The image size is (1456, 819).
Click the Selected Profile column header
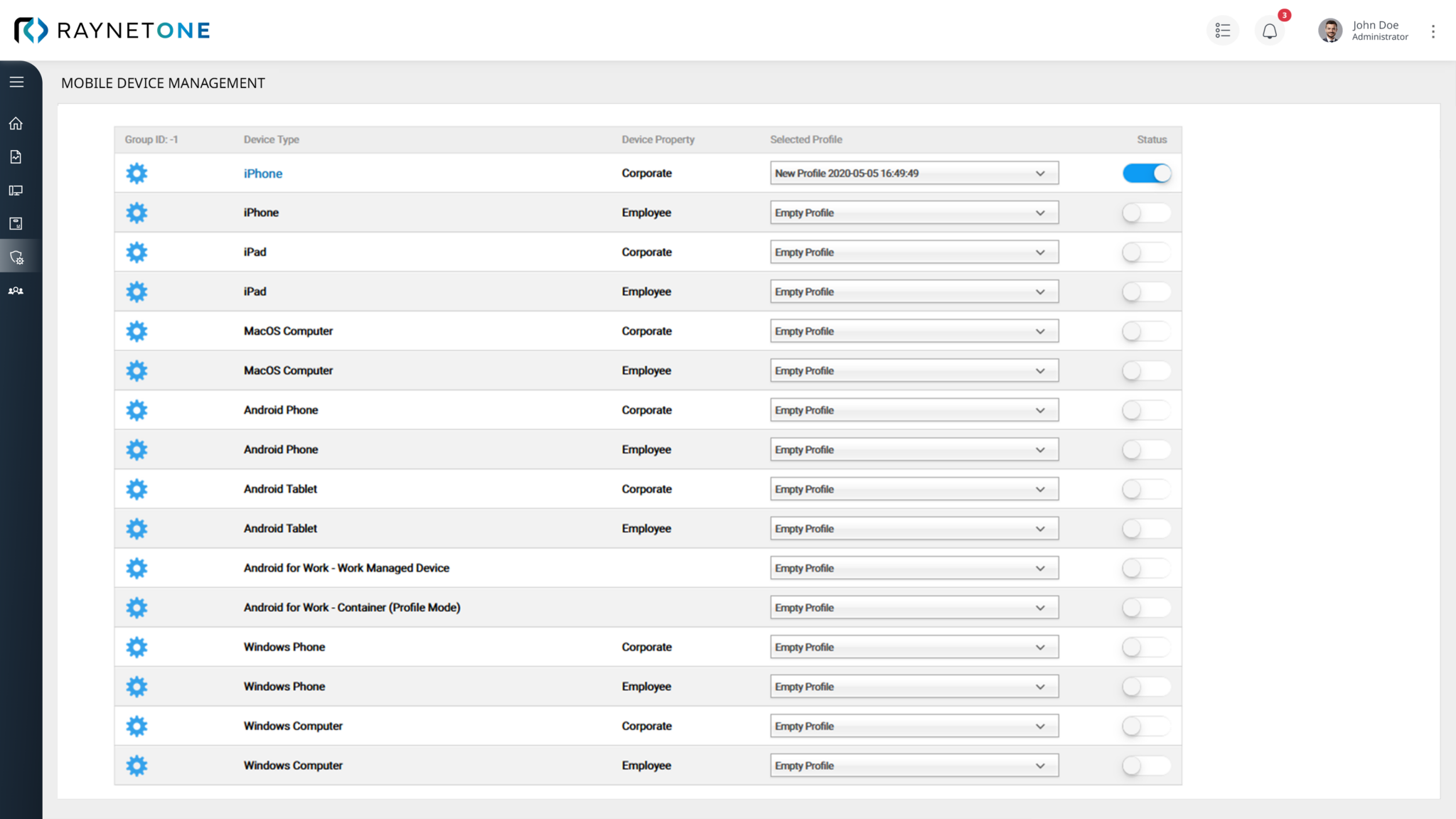806,139
